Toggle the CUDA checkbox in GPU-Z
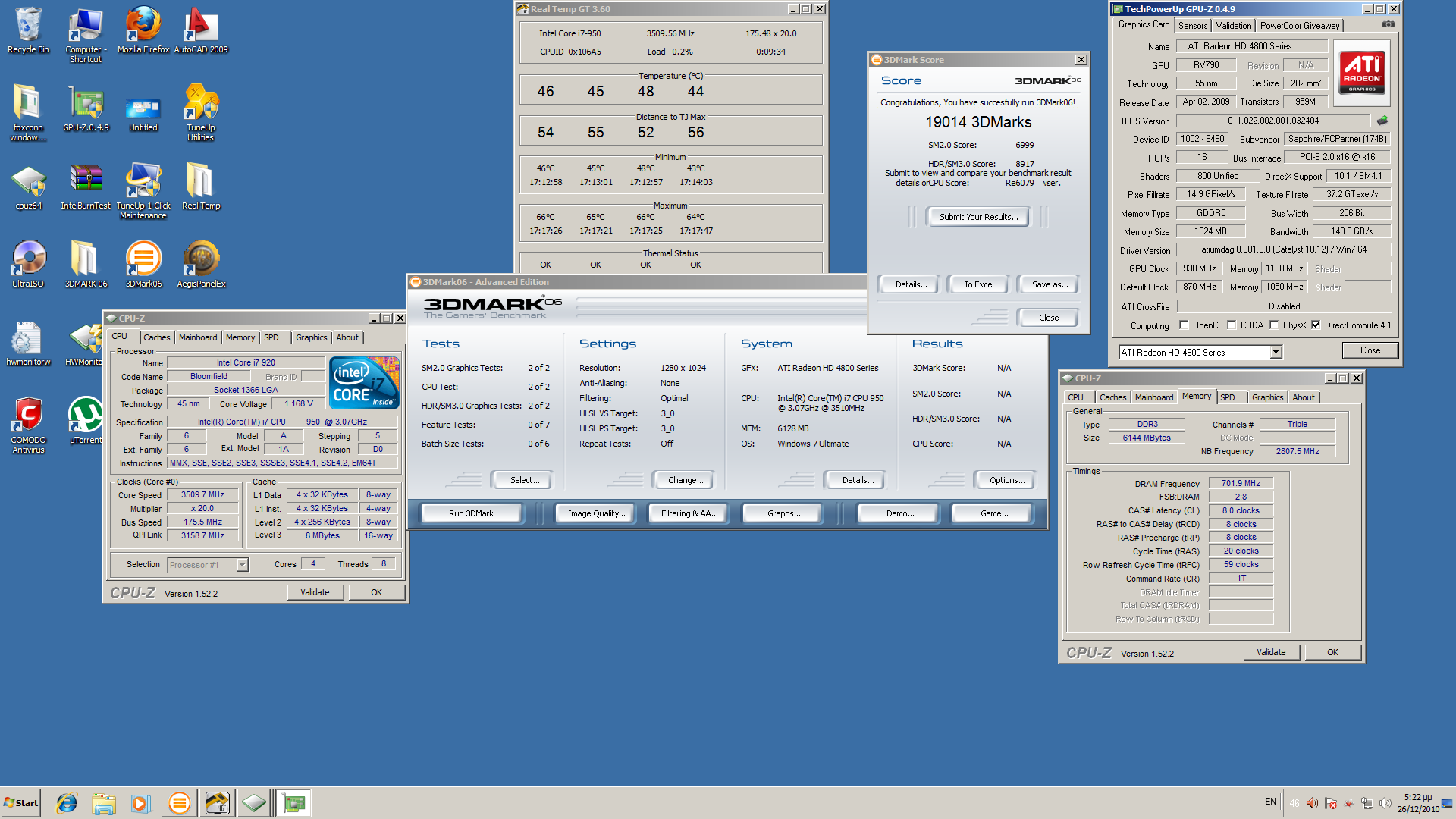 point(1232,325)
